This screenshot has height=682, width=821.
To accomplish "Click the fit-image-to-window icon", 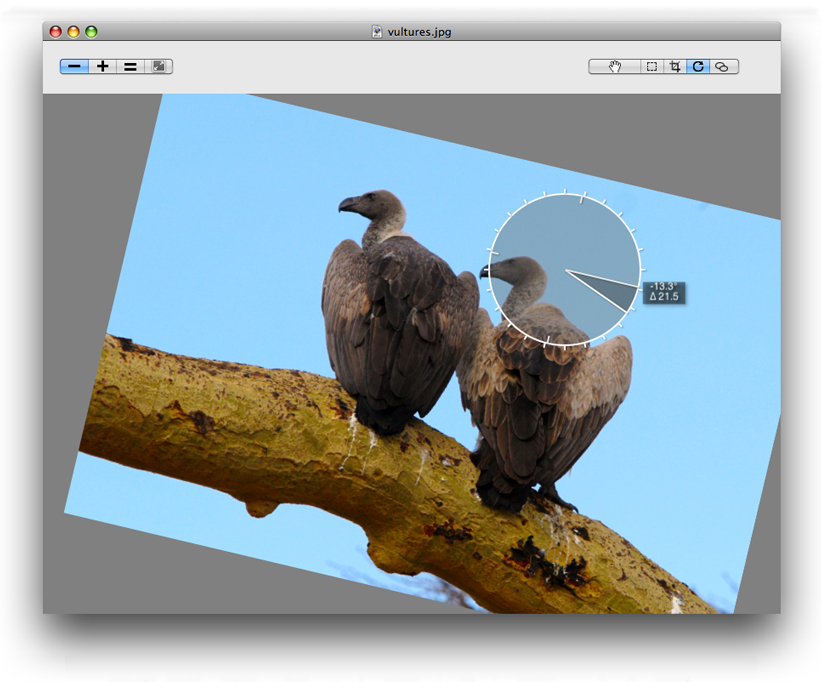I will point(159,66).
